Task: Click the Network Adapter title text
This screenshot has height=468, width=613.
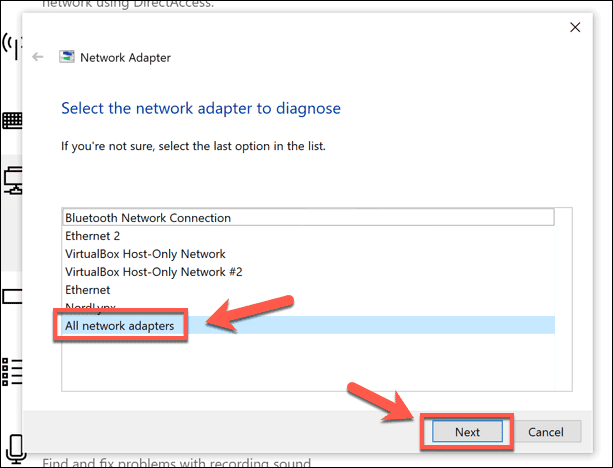Action: coord(125,57)
